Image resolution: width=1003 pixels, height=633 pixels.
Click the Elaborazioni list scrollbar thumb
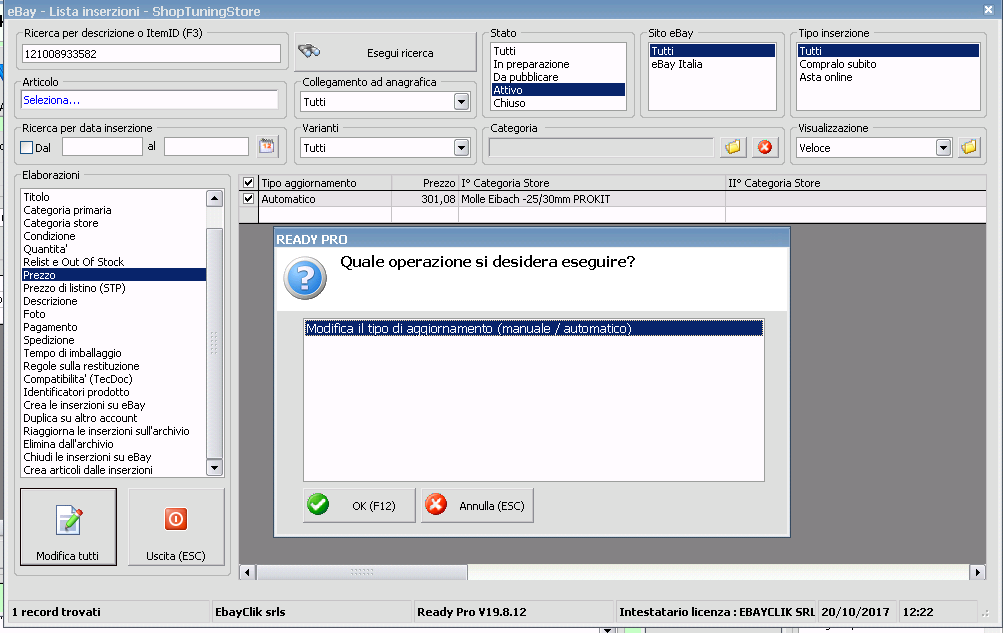point(214,342)
